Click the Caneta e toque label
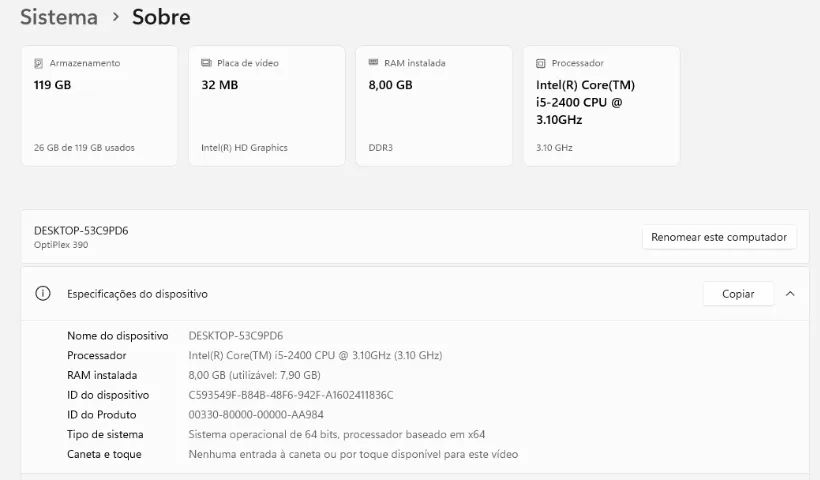The width and height of the screenshot is (820, 480). tap(104, 454)
